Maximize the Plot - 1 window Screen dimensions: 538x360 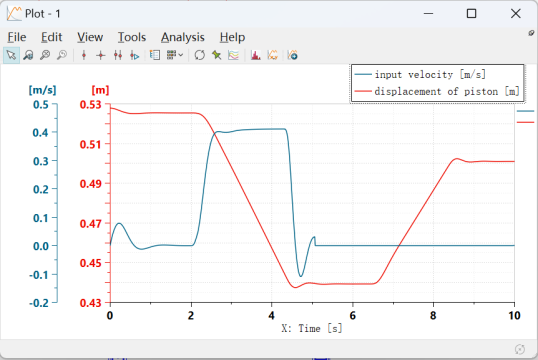(471, 14)
